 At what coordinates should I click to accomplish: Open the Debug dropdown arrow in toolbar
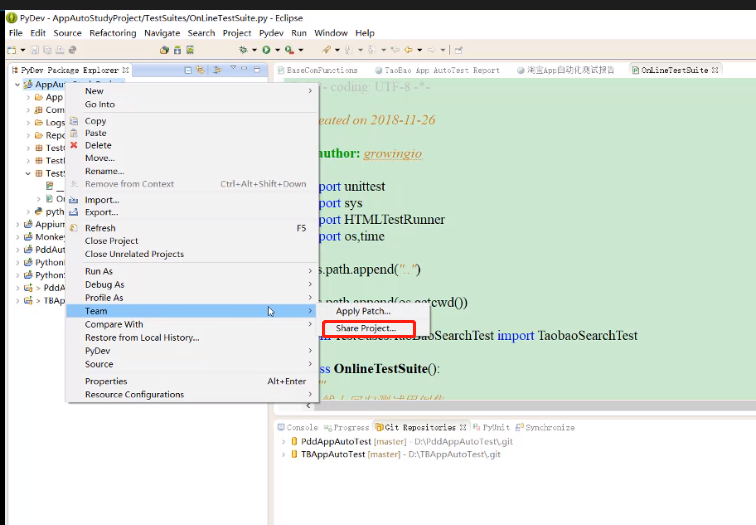255,50
